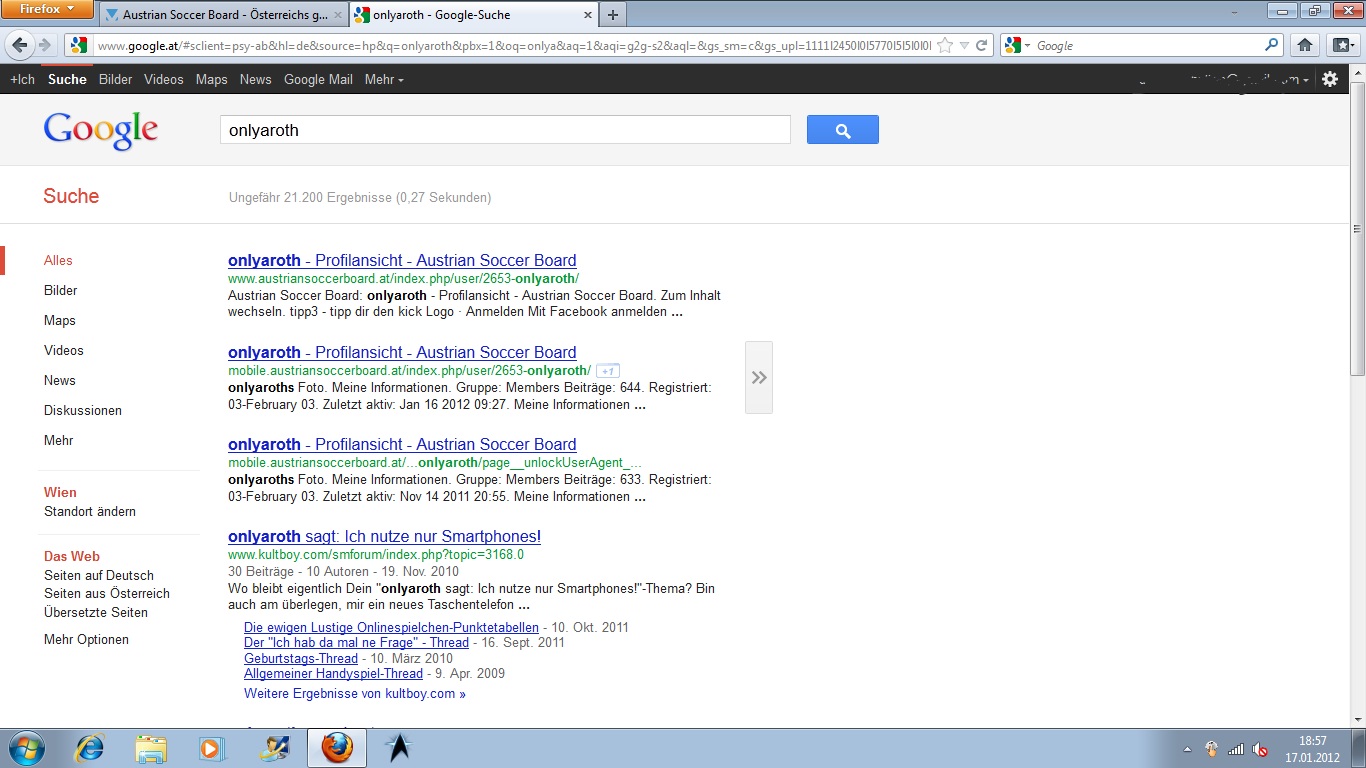This screenshot has width=1366, height=768.
Task: Expand Mehr in the left sidebar
Action: coord(58,440)
